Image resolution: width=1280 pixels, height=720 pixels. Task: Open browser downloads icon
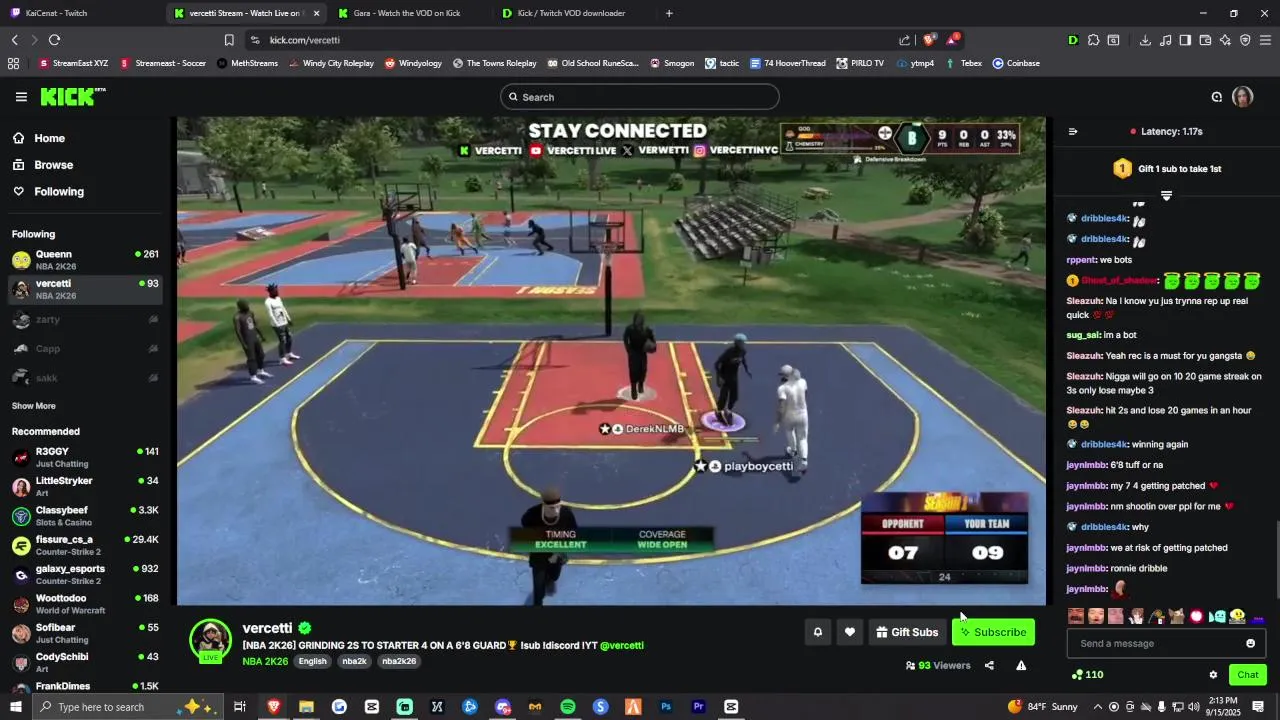pos(1145,40)
